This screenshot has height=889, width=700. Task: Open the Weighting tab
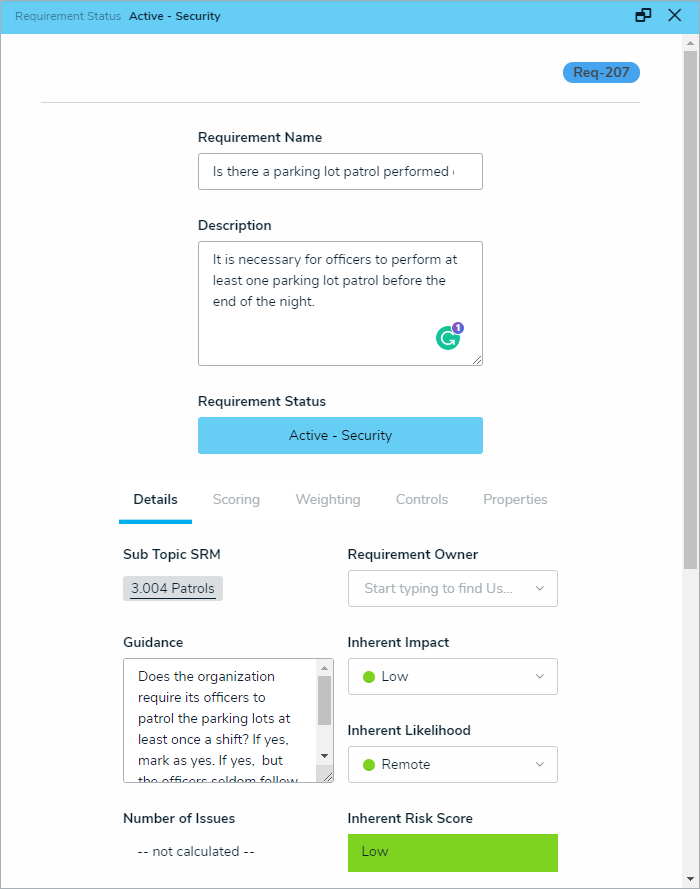(328, 500)
